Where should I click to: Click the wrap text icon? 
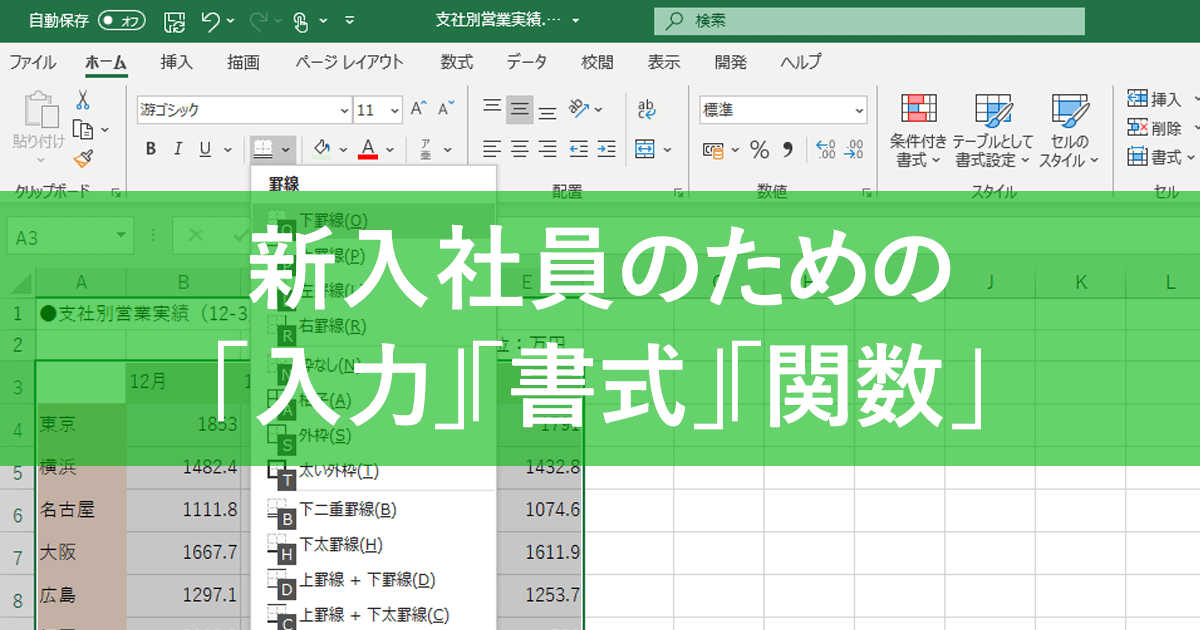point(646,108)
